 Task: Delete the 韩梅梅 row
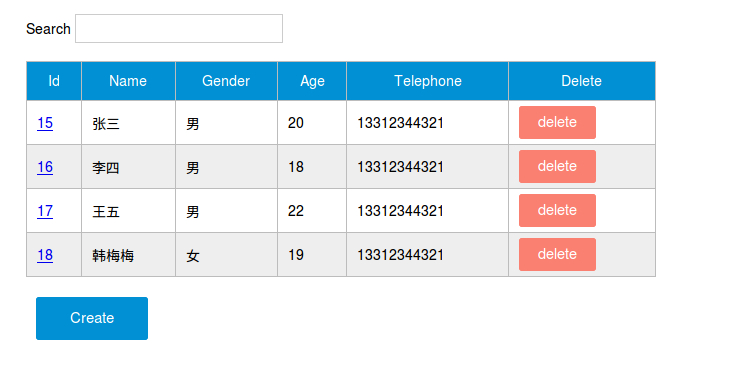pyautogui.click(x=557, y=255)
